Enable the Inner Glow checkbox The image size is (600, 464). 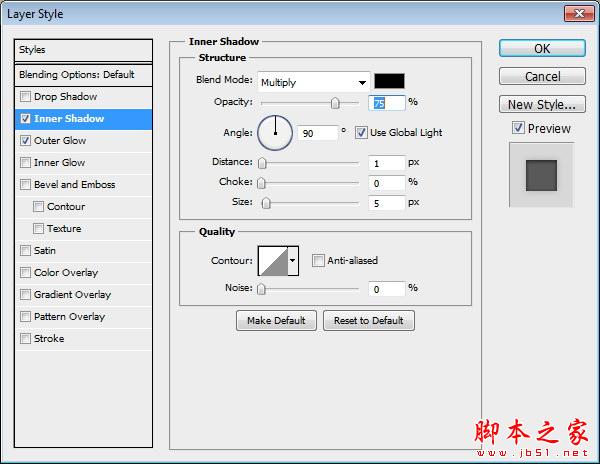click(x=25, y=163)
